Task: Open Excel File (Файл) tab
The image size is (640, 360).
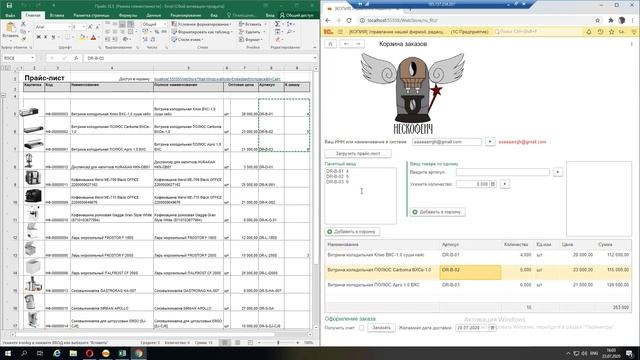Action: click(10, 15)
